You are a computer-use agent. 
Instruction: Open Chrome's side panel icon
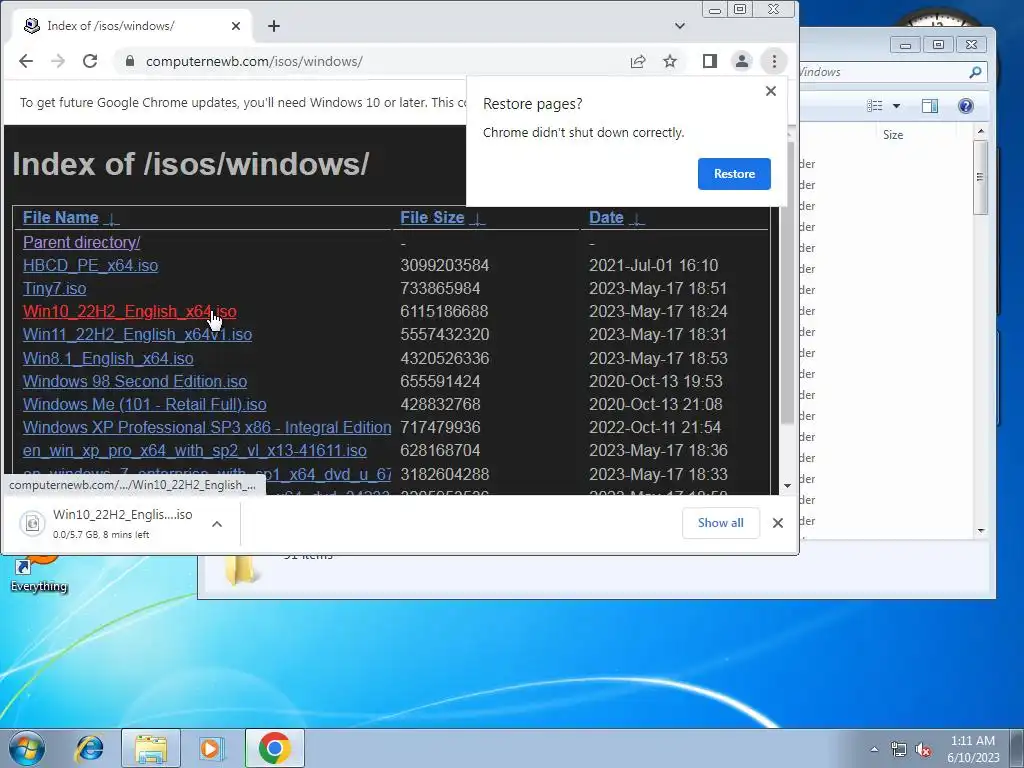coord(710,61)
